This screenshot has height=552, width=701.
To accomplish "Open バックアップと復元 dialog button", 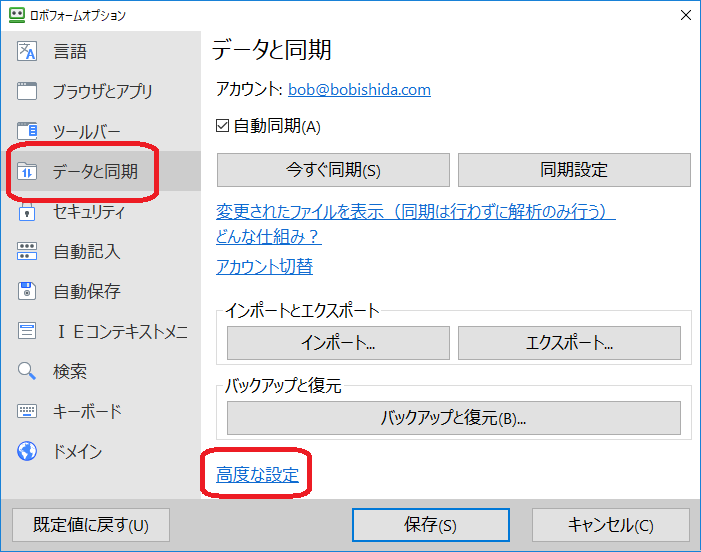I will pyautogui.click(x=453, y=418).
